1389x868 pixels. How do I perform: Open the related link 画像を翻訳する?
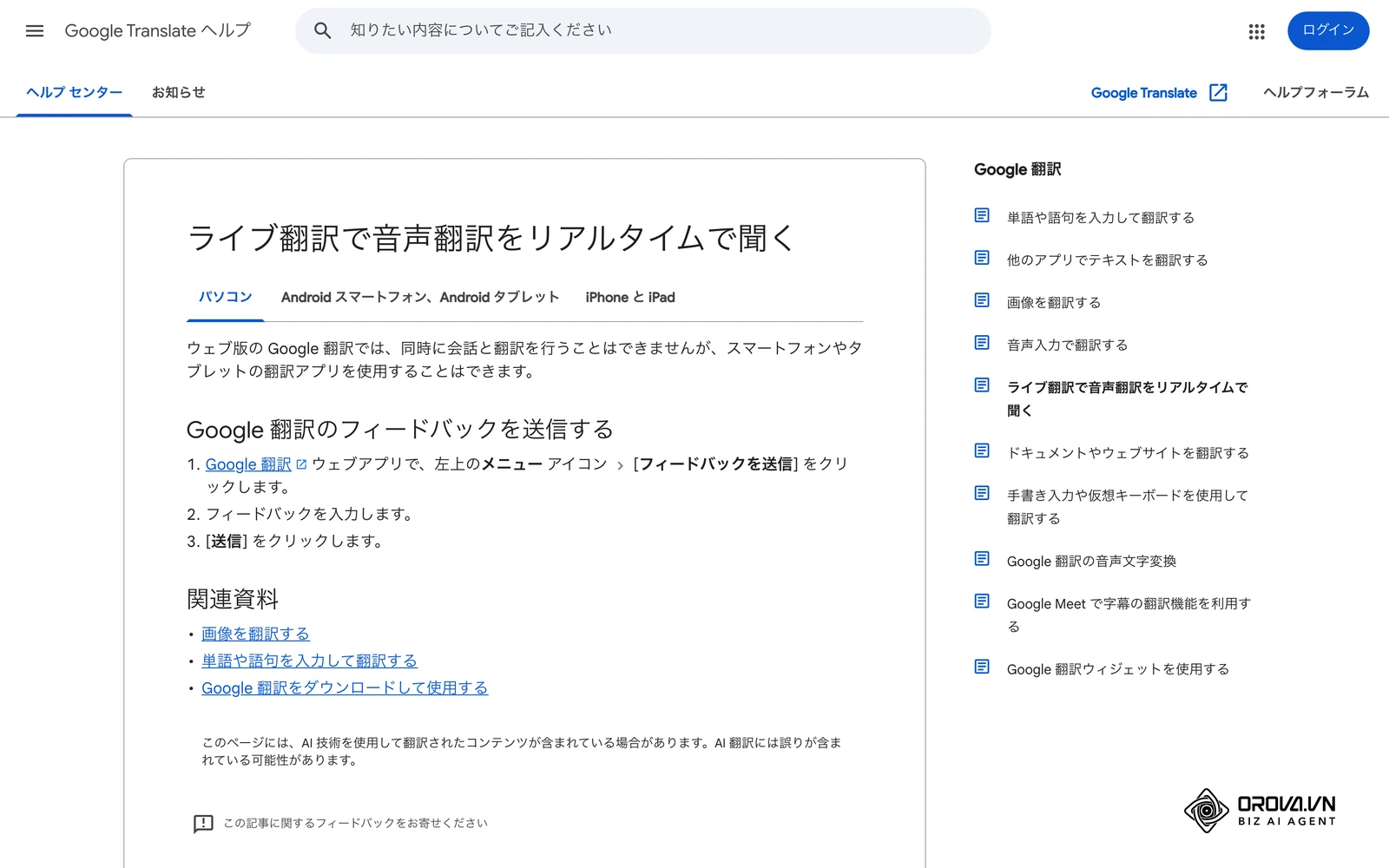coord(255,635)
